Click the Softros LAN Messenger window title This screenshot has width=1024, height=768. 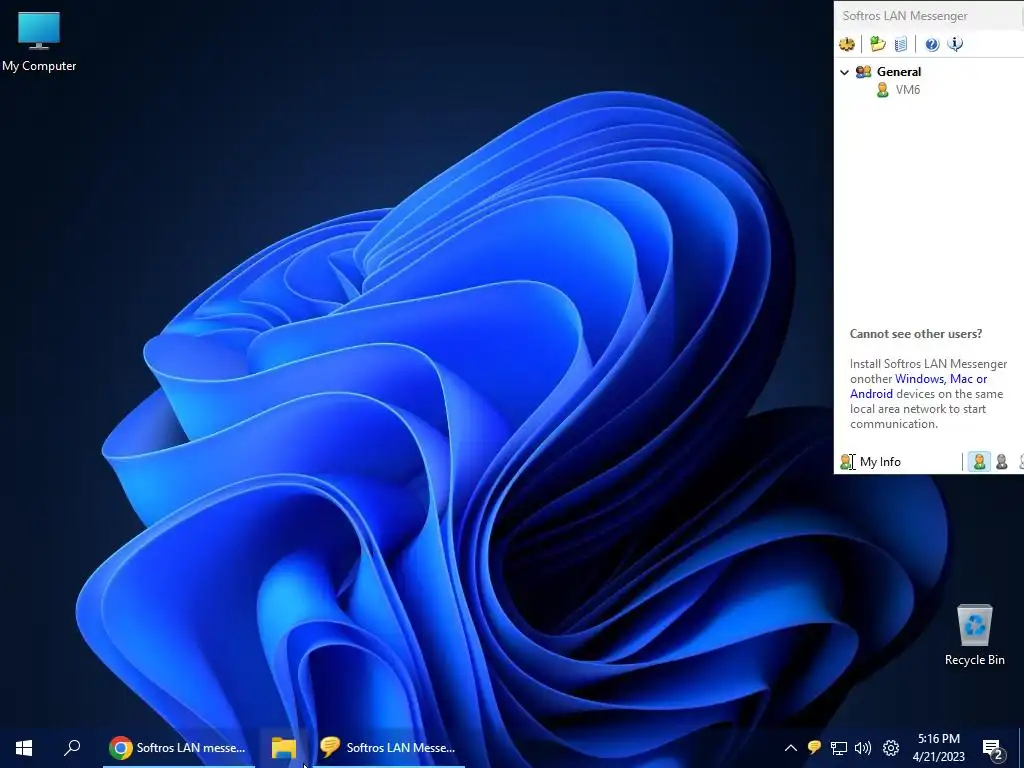[x=905, y=16]
